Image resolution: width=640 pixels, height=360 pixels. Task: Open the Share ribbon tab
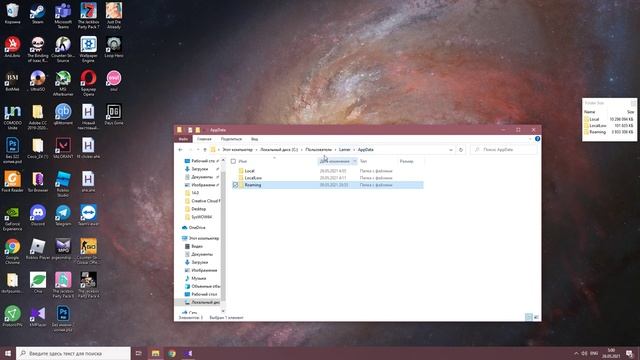point(231,139)
